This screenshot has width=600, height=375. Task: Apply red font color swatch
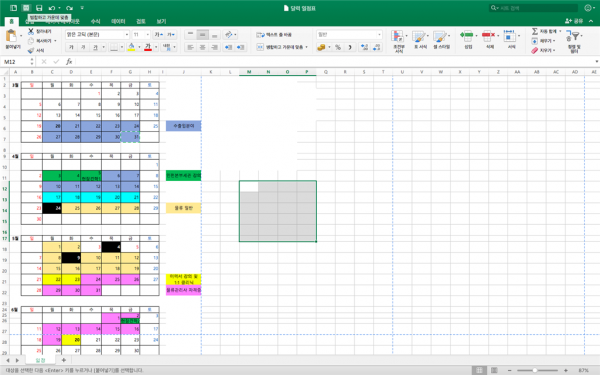click(148, 47)
